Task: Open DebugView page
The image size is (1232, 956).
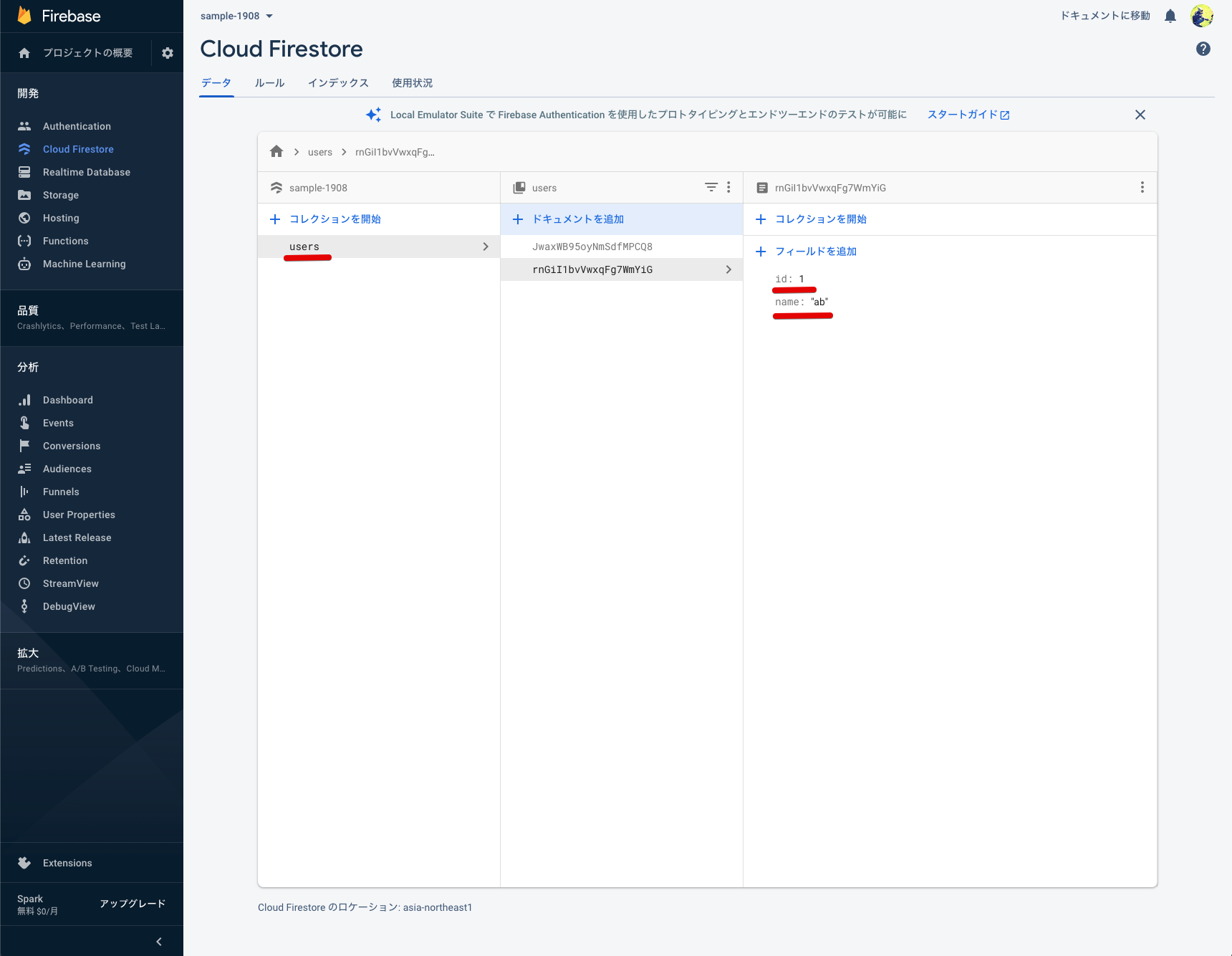Action: tap(69, 606)
